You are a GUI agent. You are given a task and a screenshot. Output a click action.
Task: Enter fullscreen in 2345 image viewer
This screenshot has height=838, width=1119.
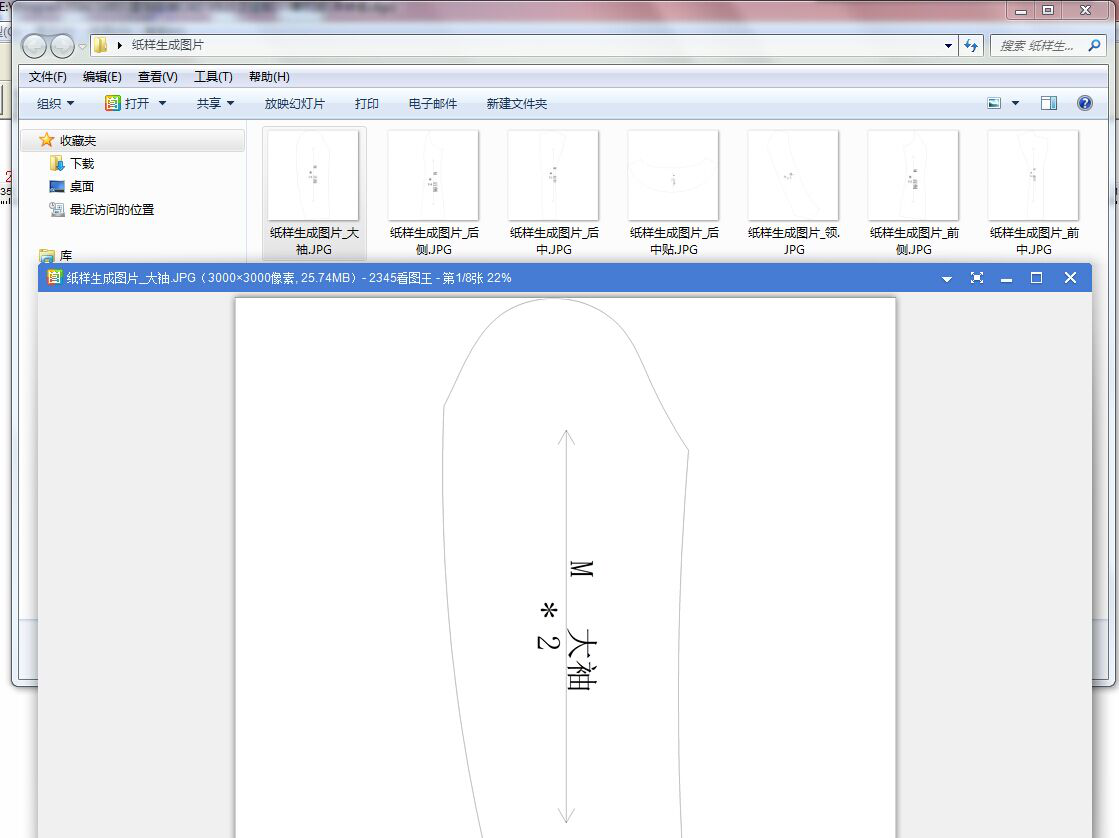(977, 278)
